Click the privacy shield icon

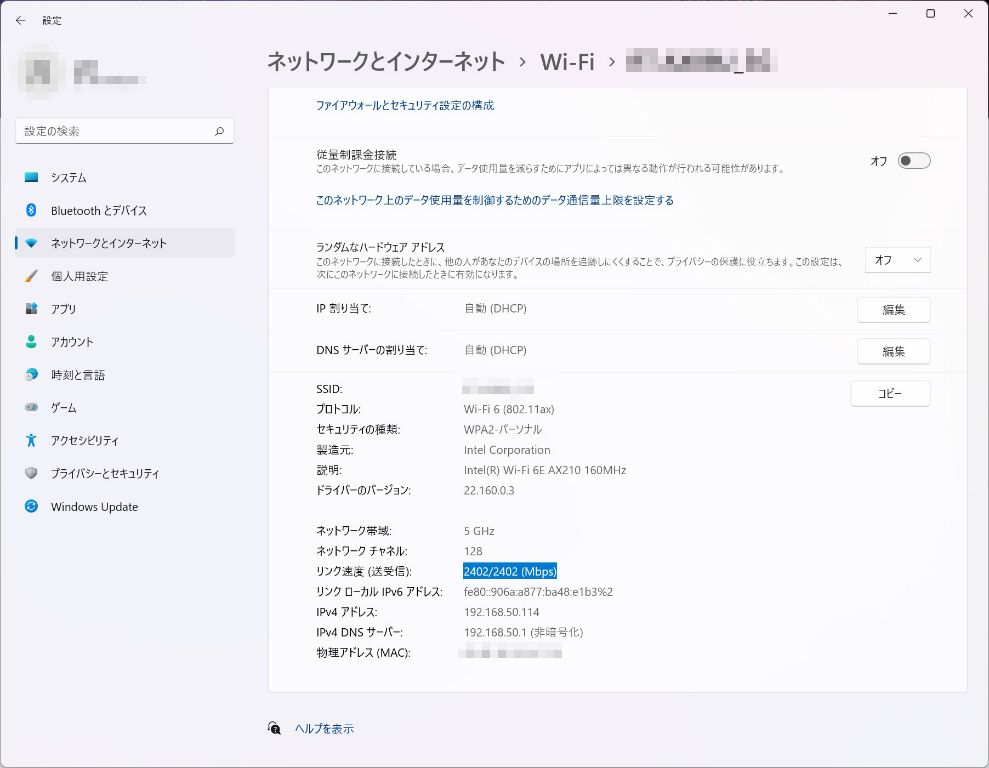(x=31, y=473)
